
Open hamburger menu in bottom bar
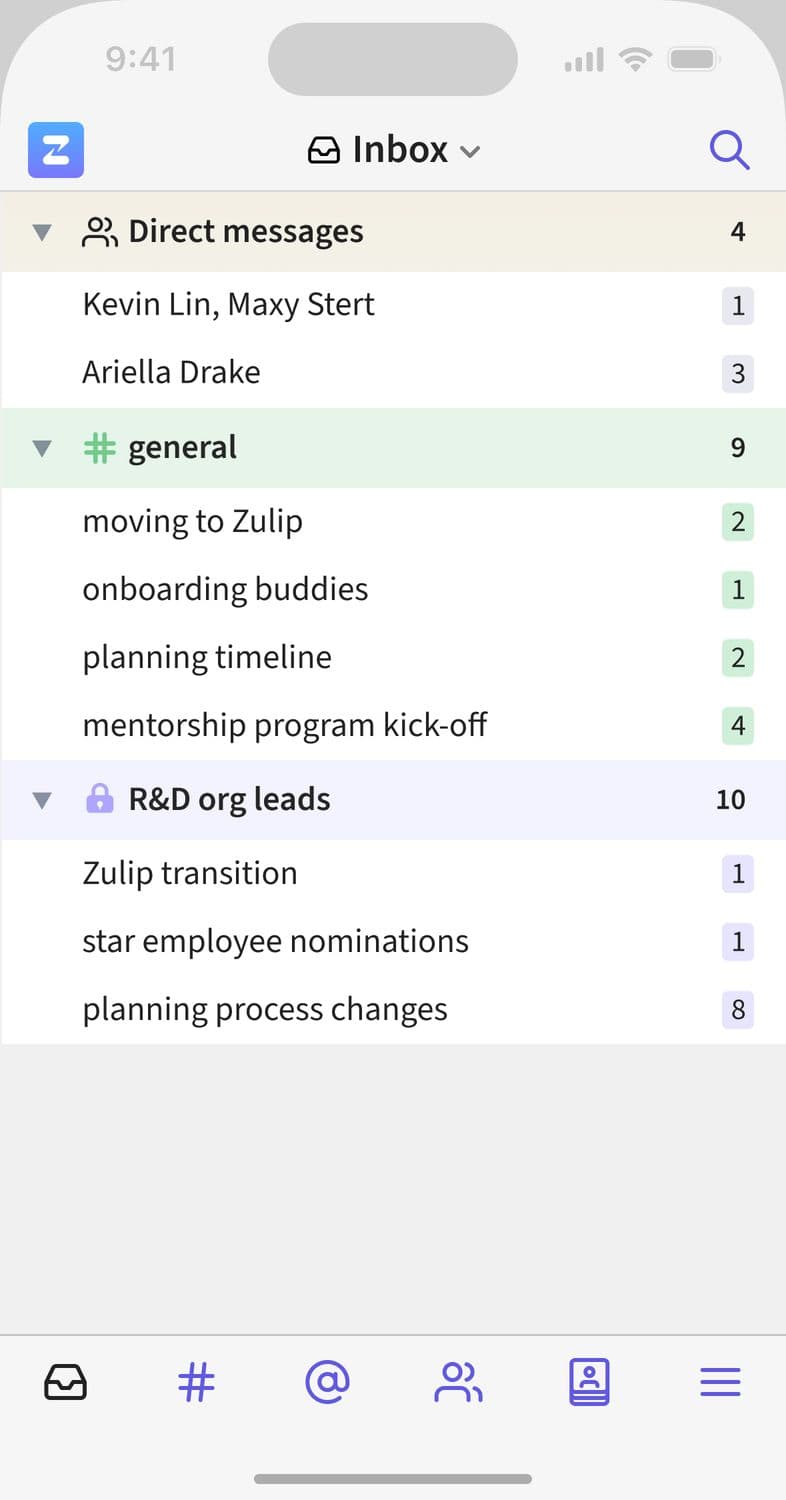[x=720, y=1383]
